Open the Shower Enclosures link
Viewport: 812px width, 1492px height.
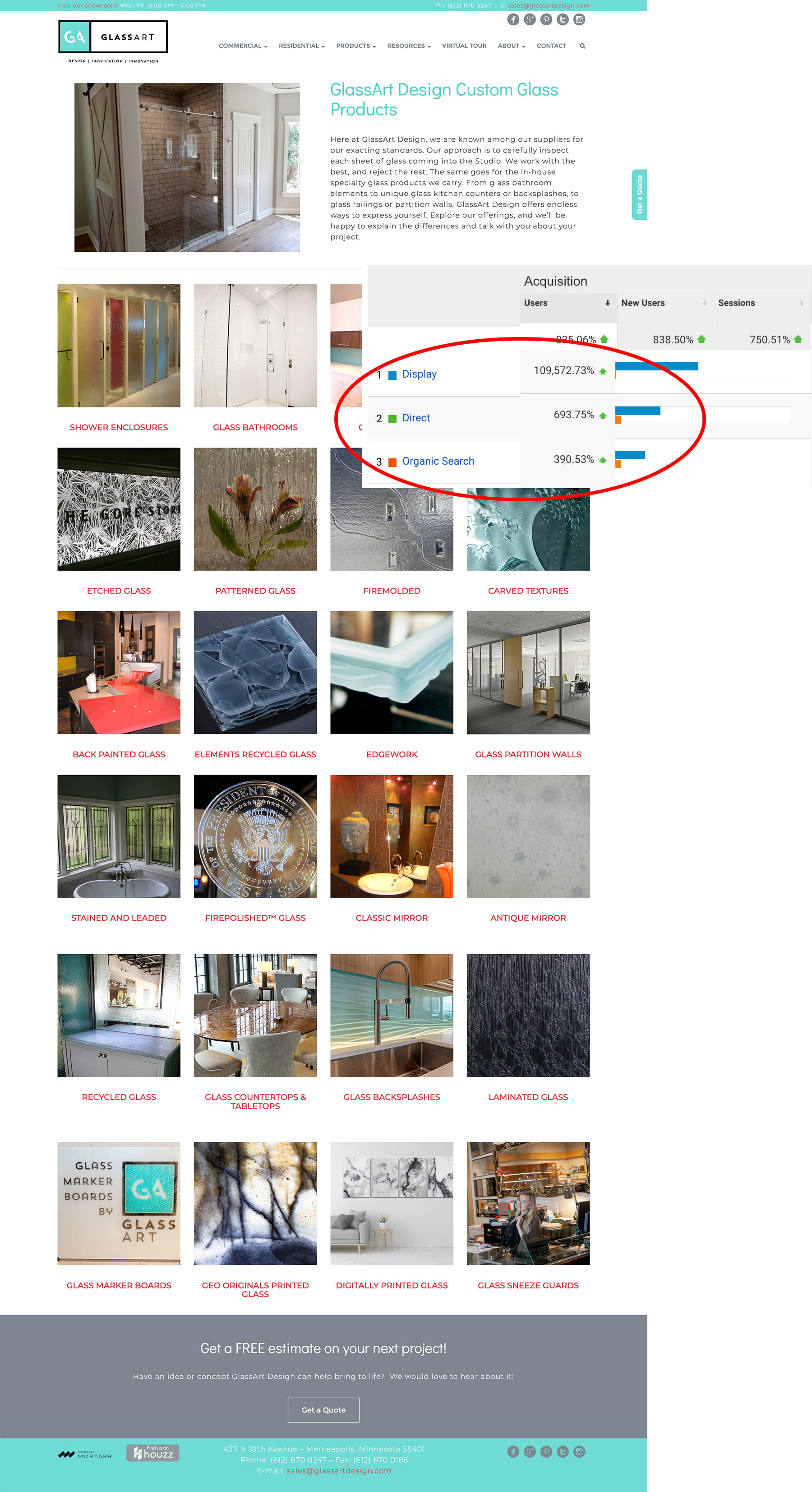(x=119, y=427)
